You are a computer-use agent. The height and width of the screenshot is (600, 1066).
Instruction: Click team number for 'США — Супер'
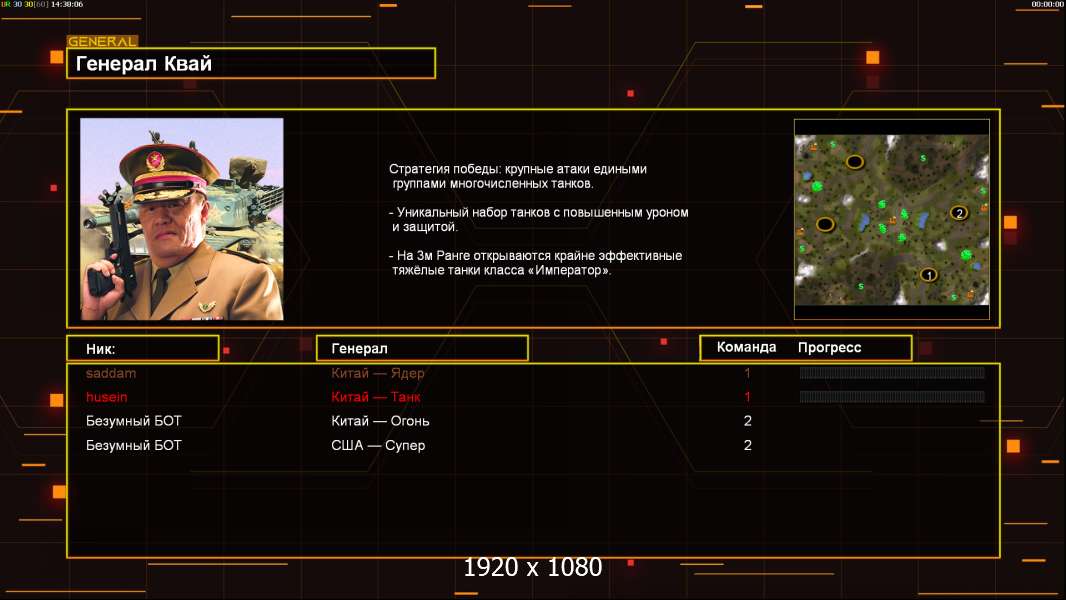tap(748, 445)
